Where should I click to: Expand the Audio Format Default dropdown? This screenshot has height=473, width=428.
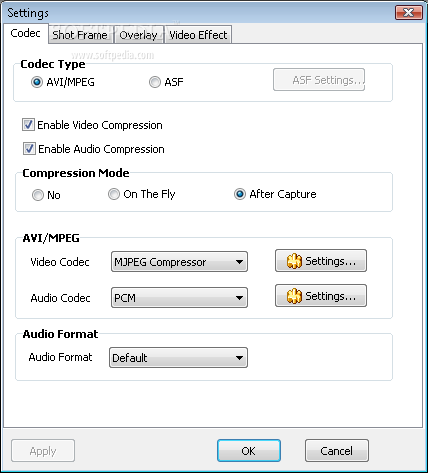(178, 358)
